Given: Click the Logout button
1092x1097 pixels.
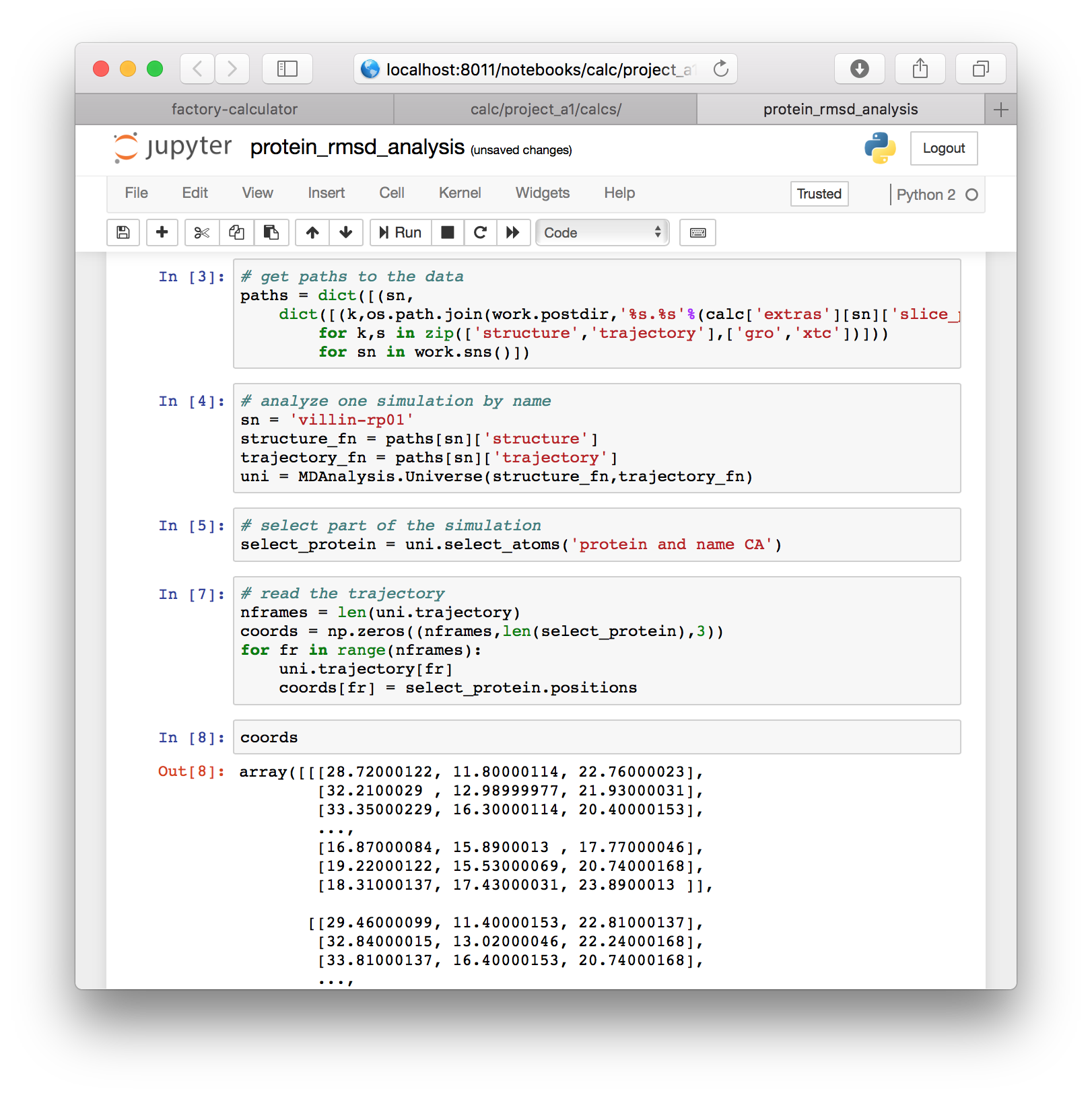Looking at the screenshot, I should [x=944, y=148].
